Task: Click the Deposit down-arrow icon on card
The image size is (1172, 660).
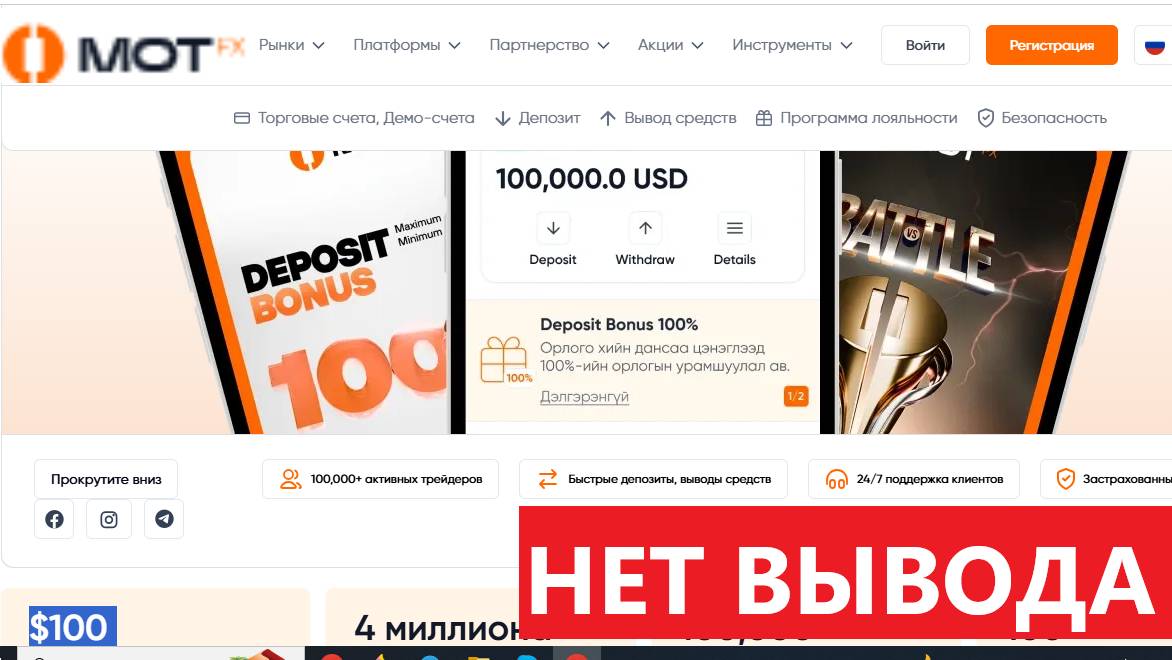Action: click(553, 228)
